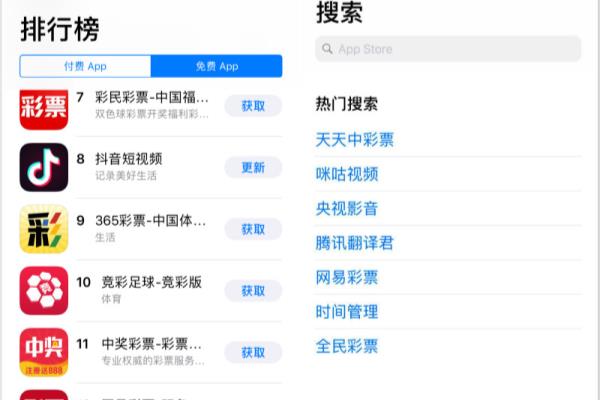The width and height of the screenshot is (600, 400).
Task: Search trending term 天天中彩票
Action: tap(355, 139)
